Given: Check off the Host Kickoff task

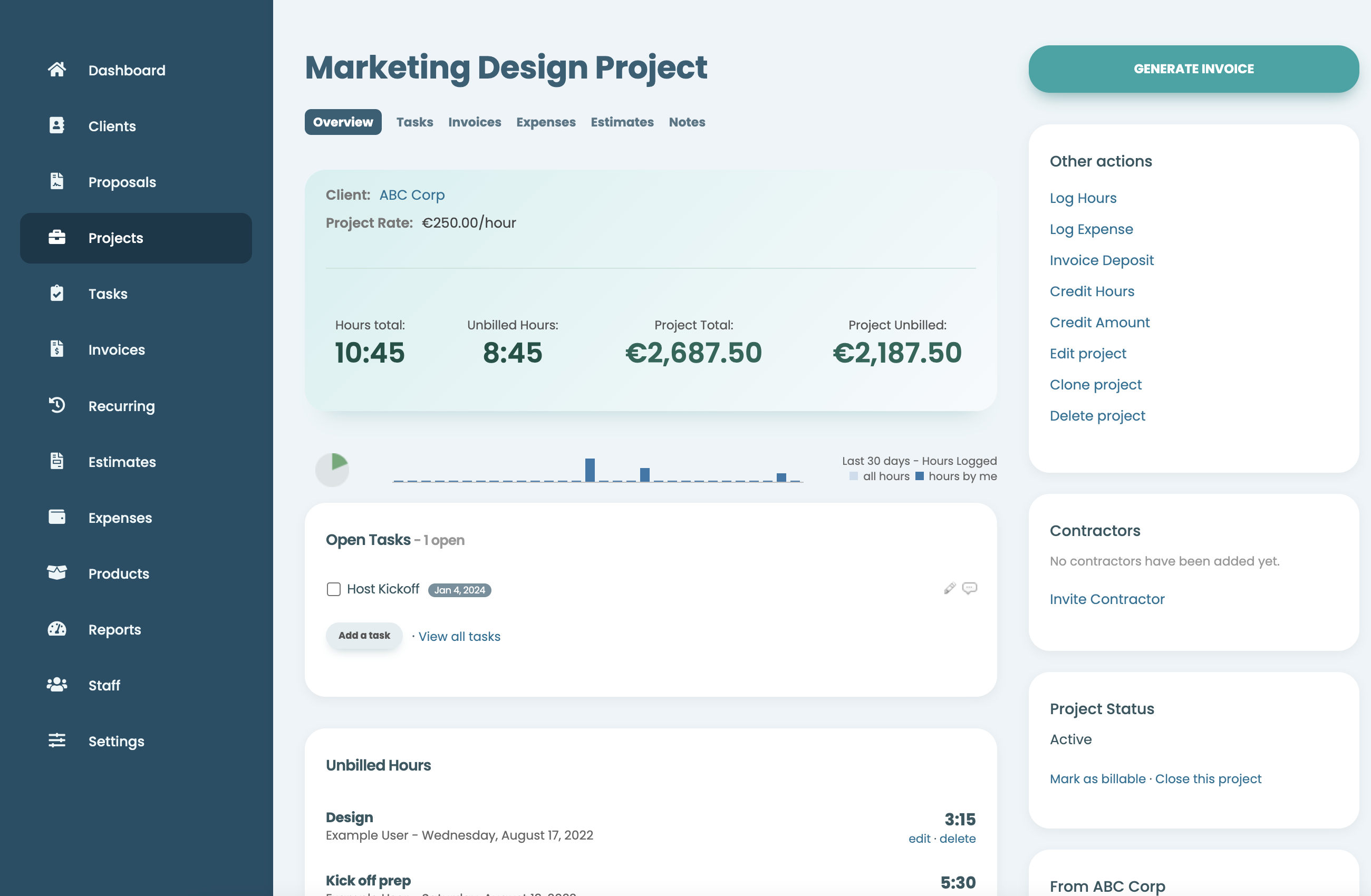Looking at the screenshot, I should pos(334,589).
